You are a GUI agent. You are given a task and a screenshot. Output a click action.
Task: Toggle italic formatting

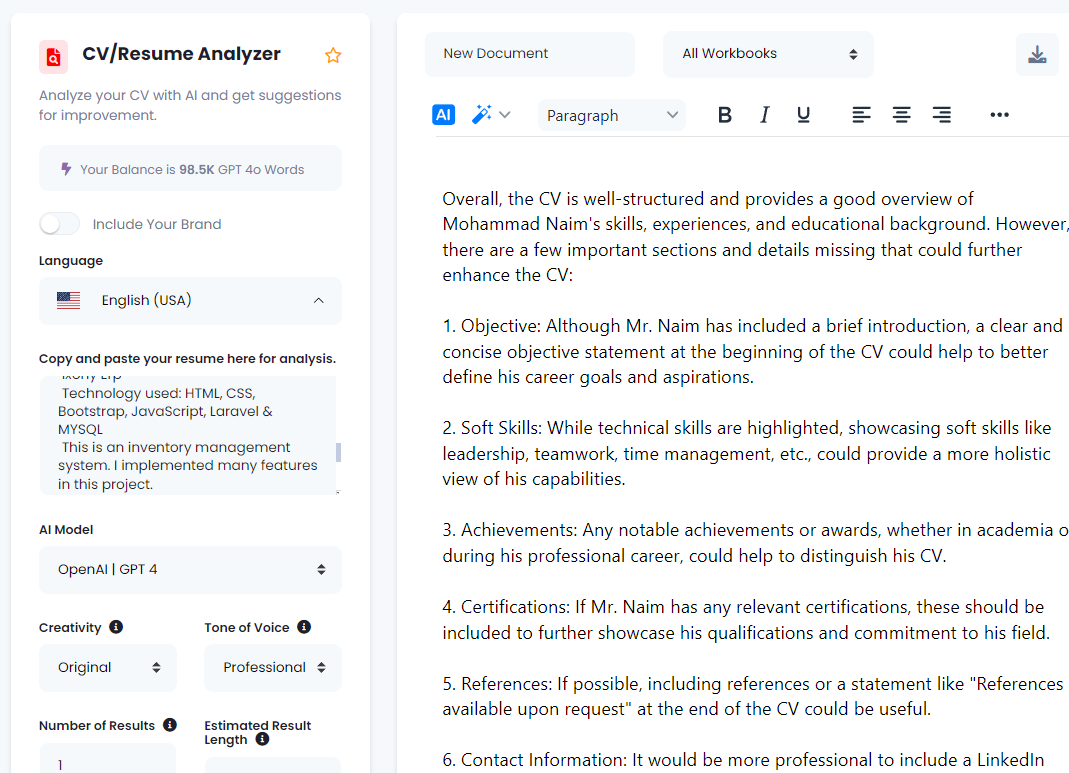click(x=765, y=115)
